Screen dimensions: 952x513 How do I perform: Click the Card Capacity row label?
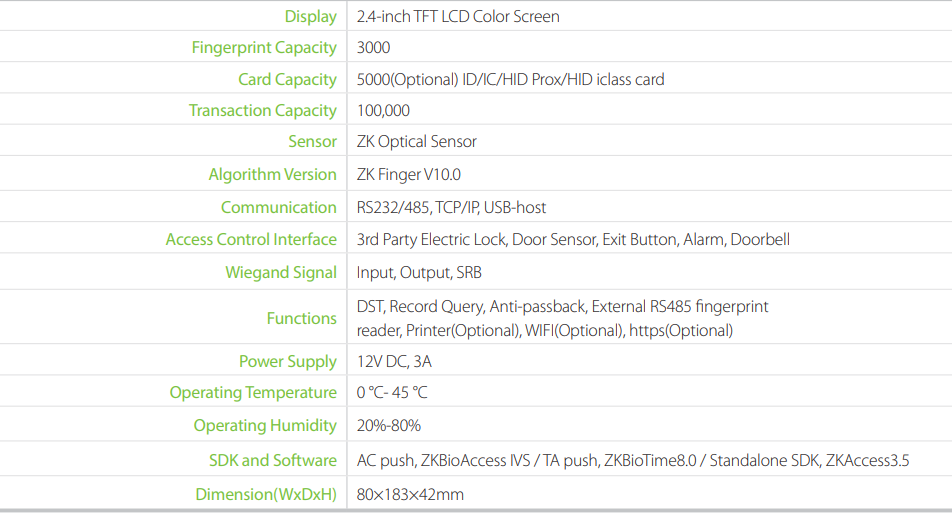(287, 79)
